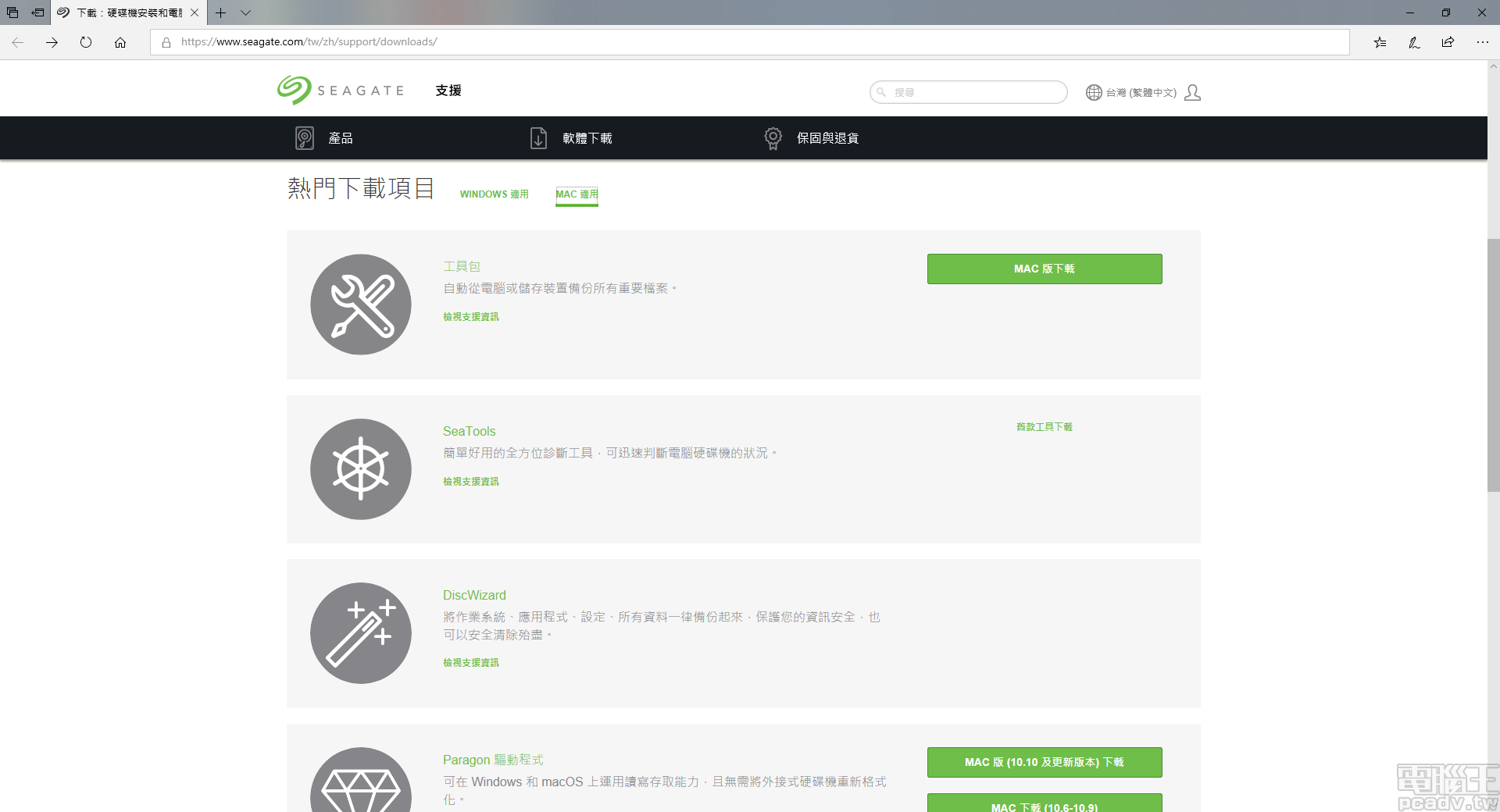This screenshot has width=1500, height=812.
Task: Click the Seagate spiral logo
Action: pyautogui.click(x=293, y=90)
